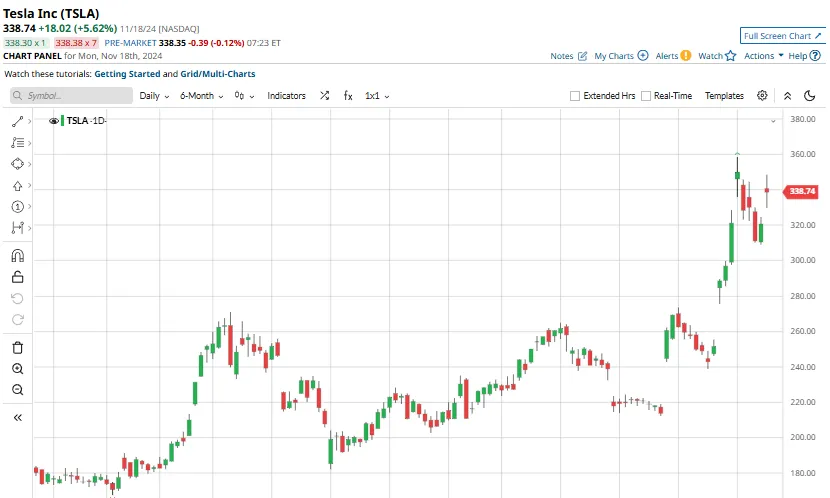Click the zoom in magnifier icon

(x=17, y=369)
